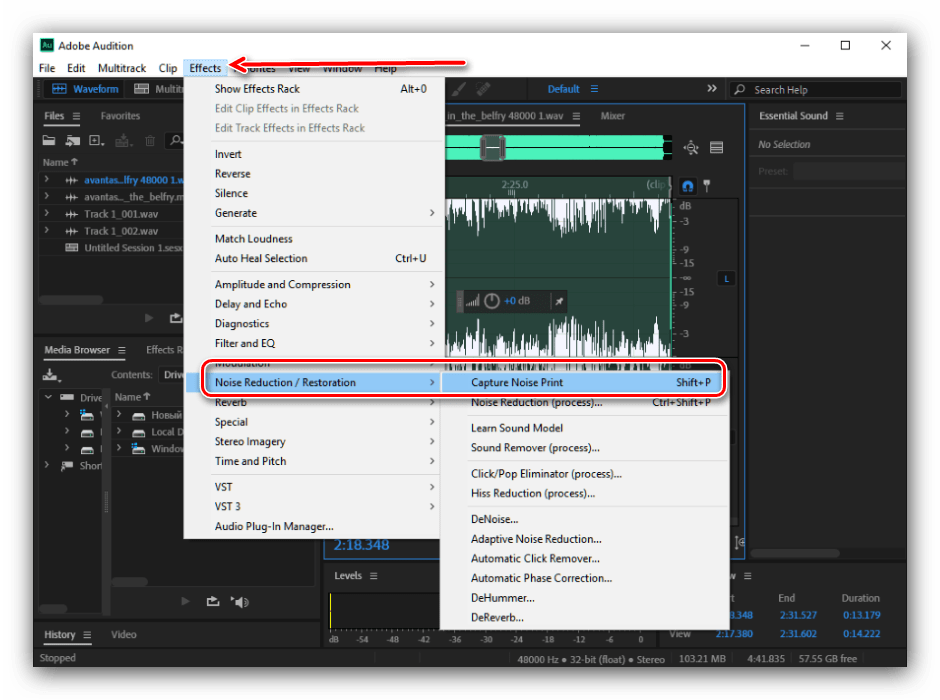Screen dimensions: 940x700
Task: Expand the Track 1_001.wav file entry
Action: [x=46, y=214]
